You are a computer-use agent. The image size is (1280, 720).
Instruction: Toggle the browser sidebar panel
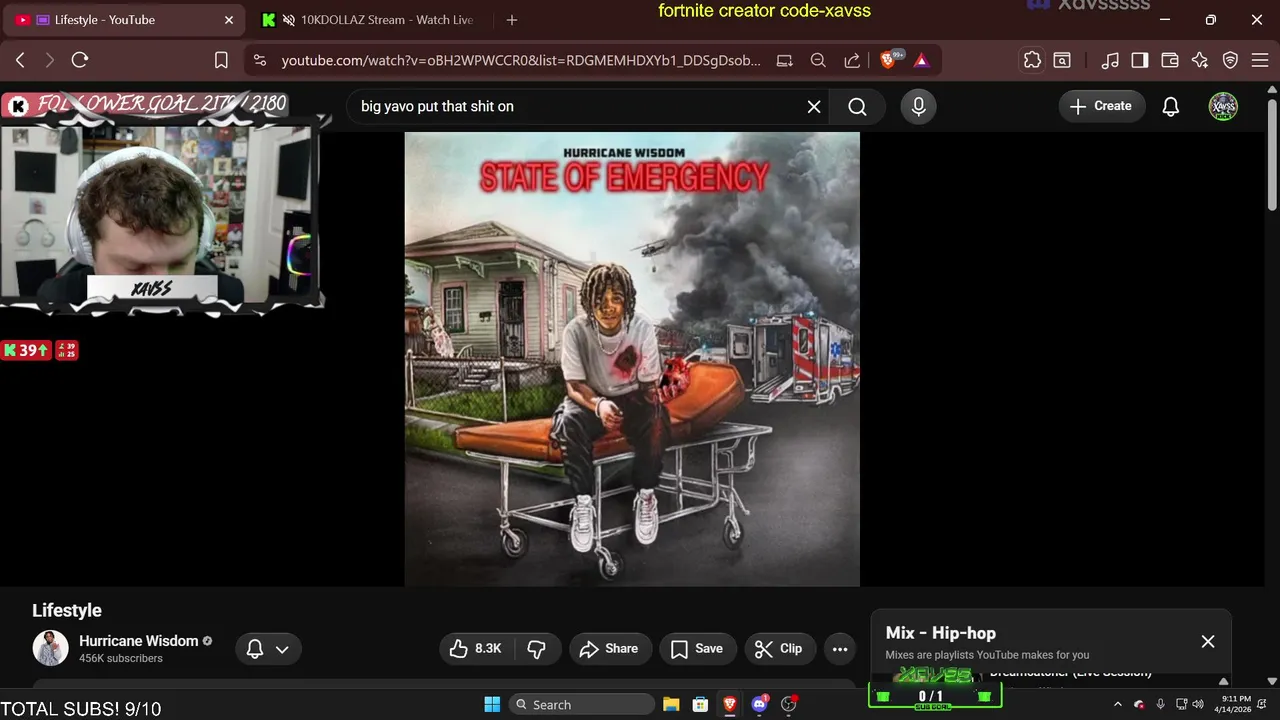point(1140,60)
